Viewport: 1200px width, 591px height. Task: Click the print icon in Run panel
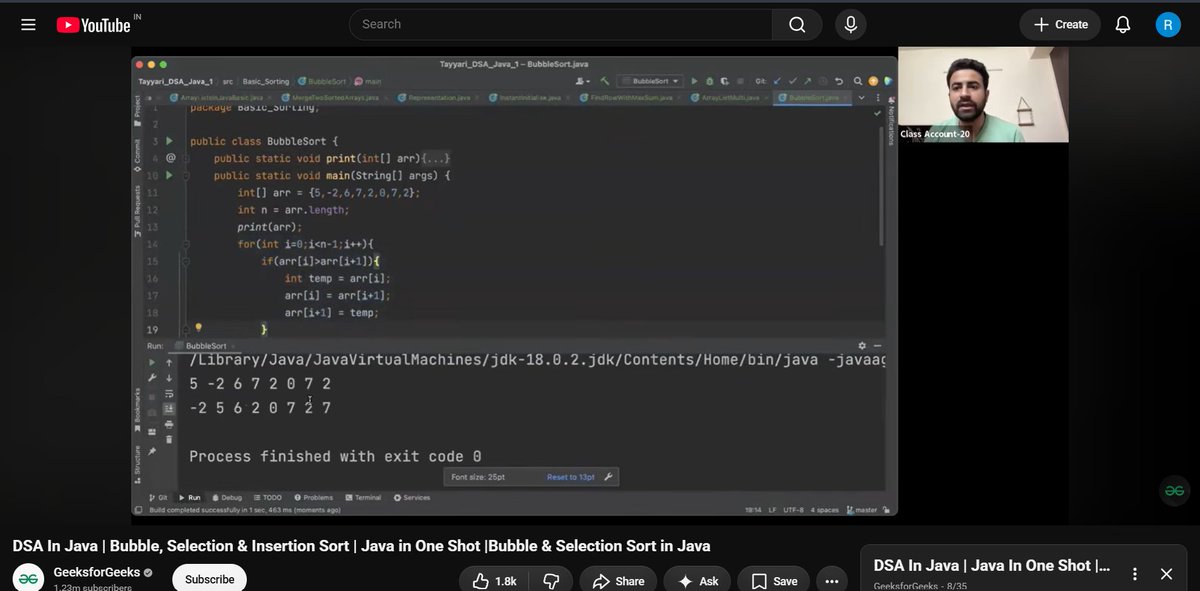(x=169, y=424)
